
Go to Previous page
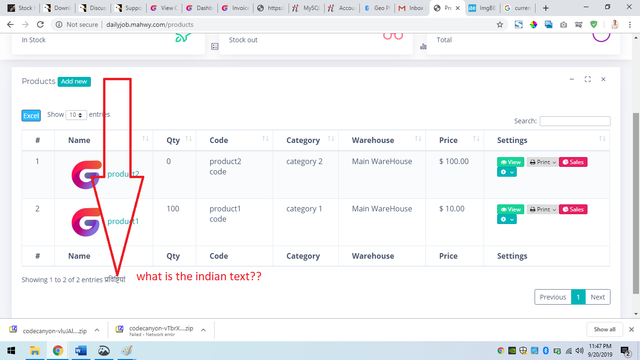click(x=553, y=297)
